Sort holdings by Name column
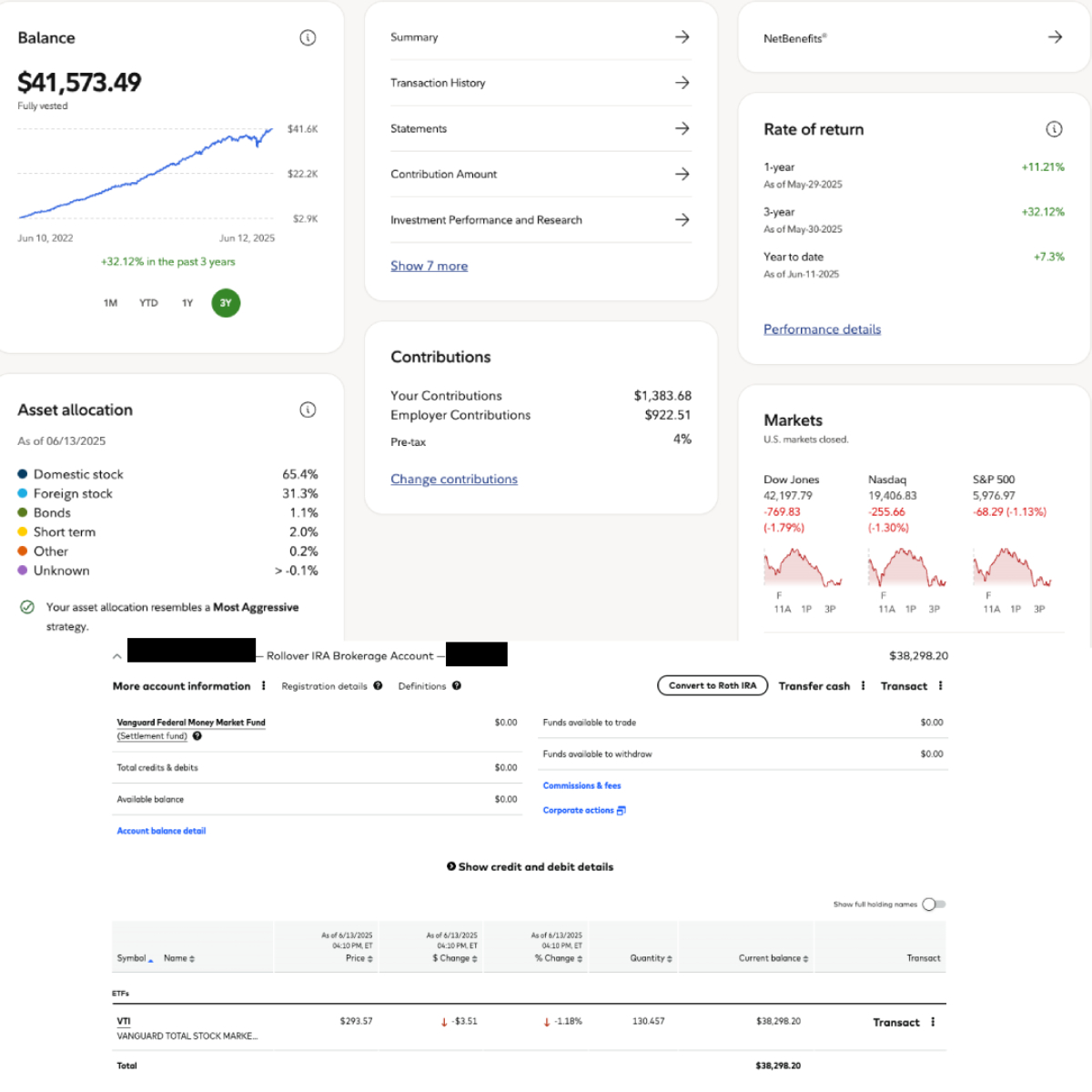Viewport: 1092px width, 1092px height. (x=179, y=958)
